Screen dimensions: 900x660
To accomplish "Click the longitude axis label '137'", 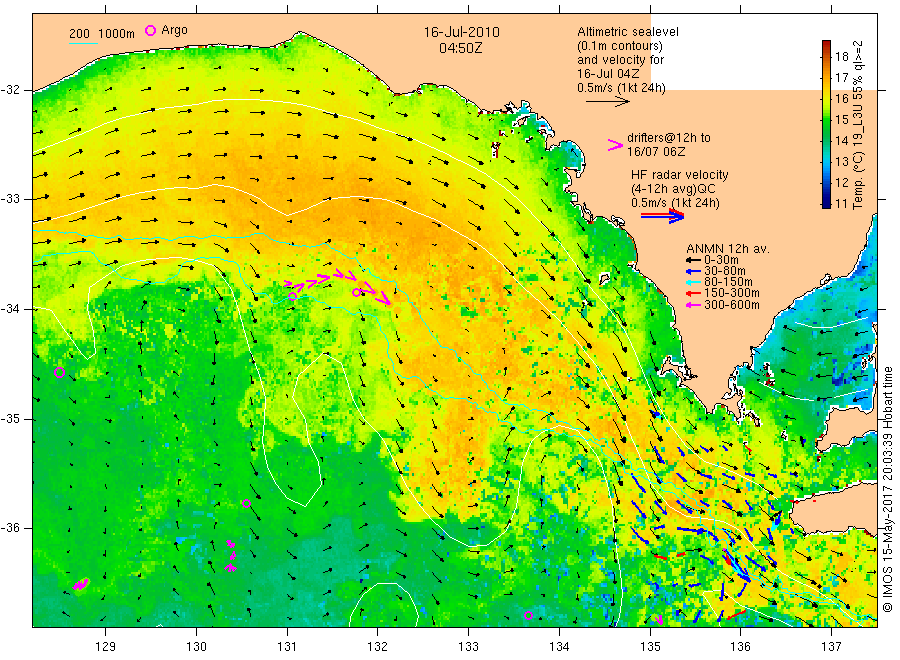I will point(832,647).
